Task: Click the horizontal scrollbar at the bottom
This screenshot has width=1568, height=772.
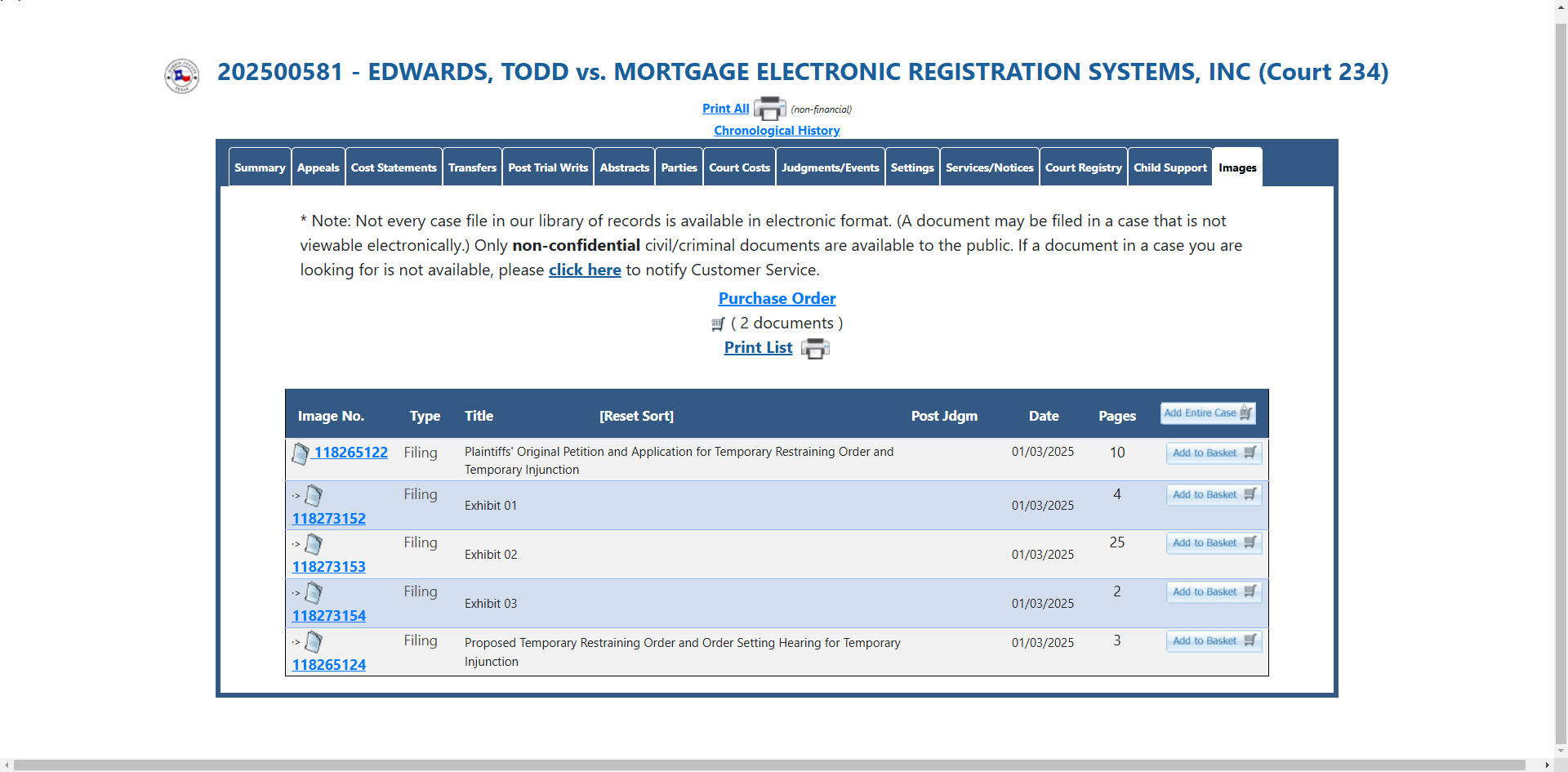Action: (x=769, y=765)
